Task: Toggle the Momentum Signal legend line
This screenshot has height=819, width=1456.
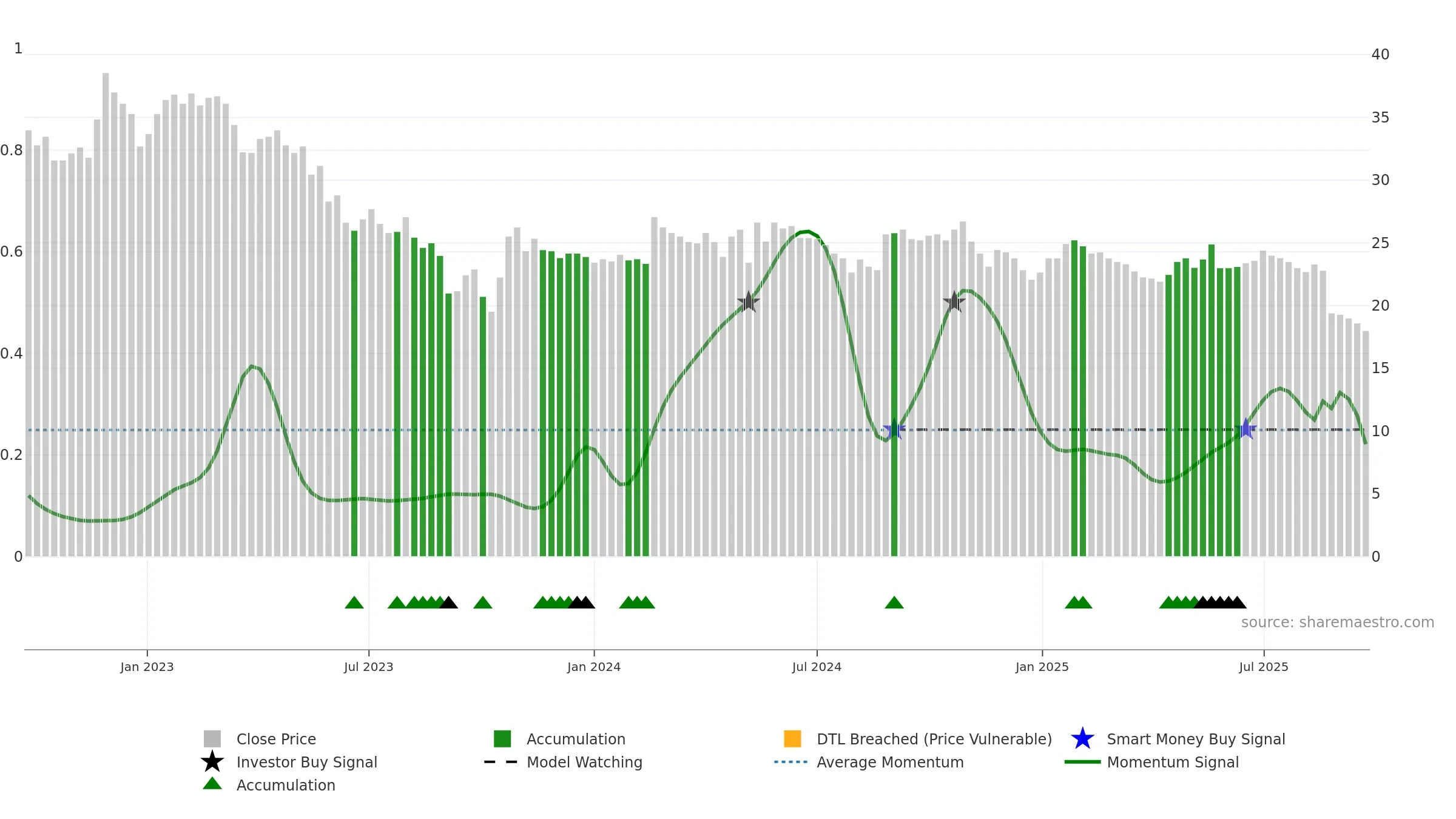Action: 1082,762
